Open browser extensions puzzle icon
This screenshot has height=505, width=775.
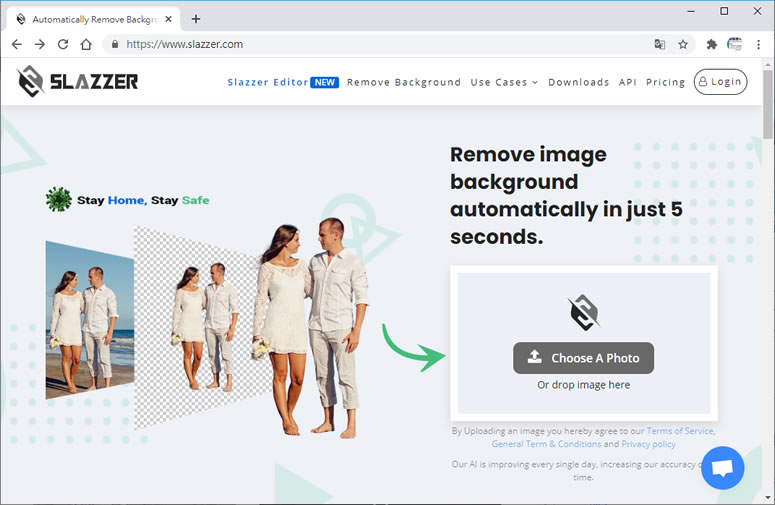coord(712,44)
